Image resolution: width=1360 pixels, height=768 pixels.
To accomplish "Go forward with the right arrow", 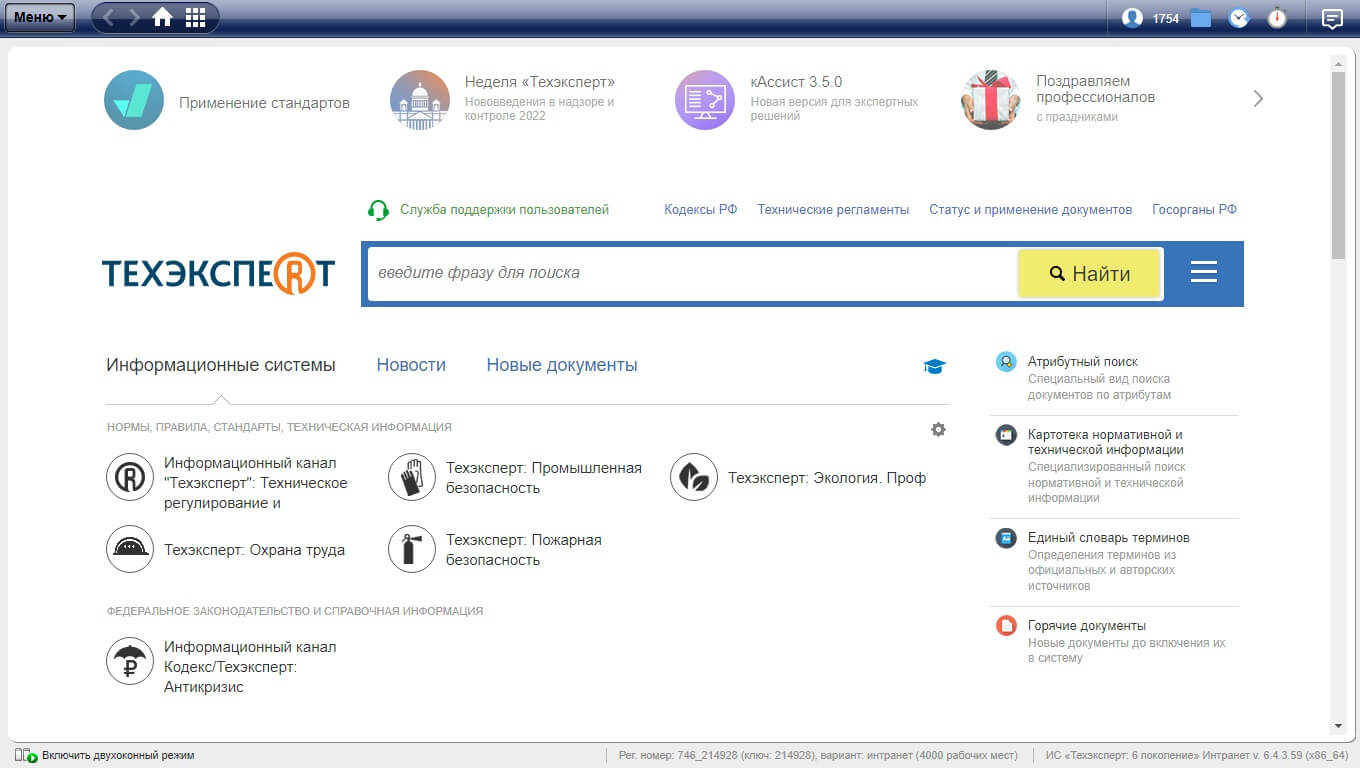I will pos(134,18).
